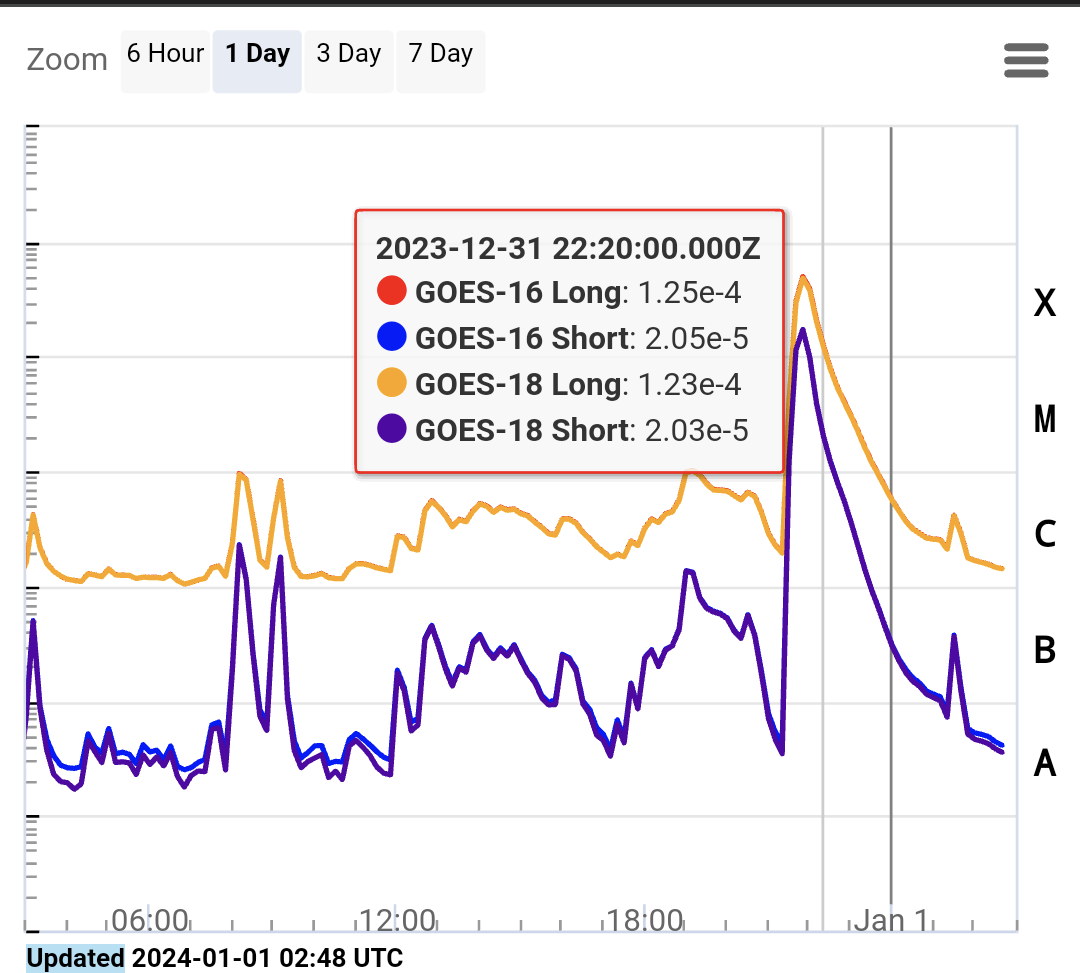This screenshot has height=973, width=1080.
Task: Click the purple GOES-18 Short dot
Action: (x=392, y=430)
